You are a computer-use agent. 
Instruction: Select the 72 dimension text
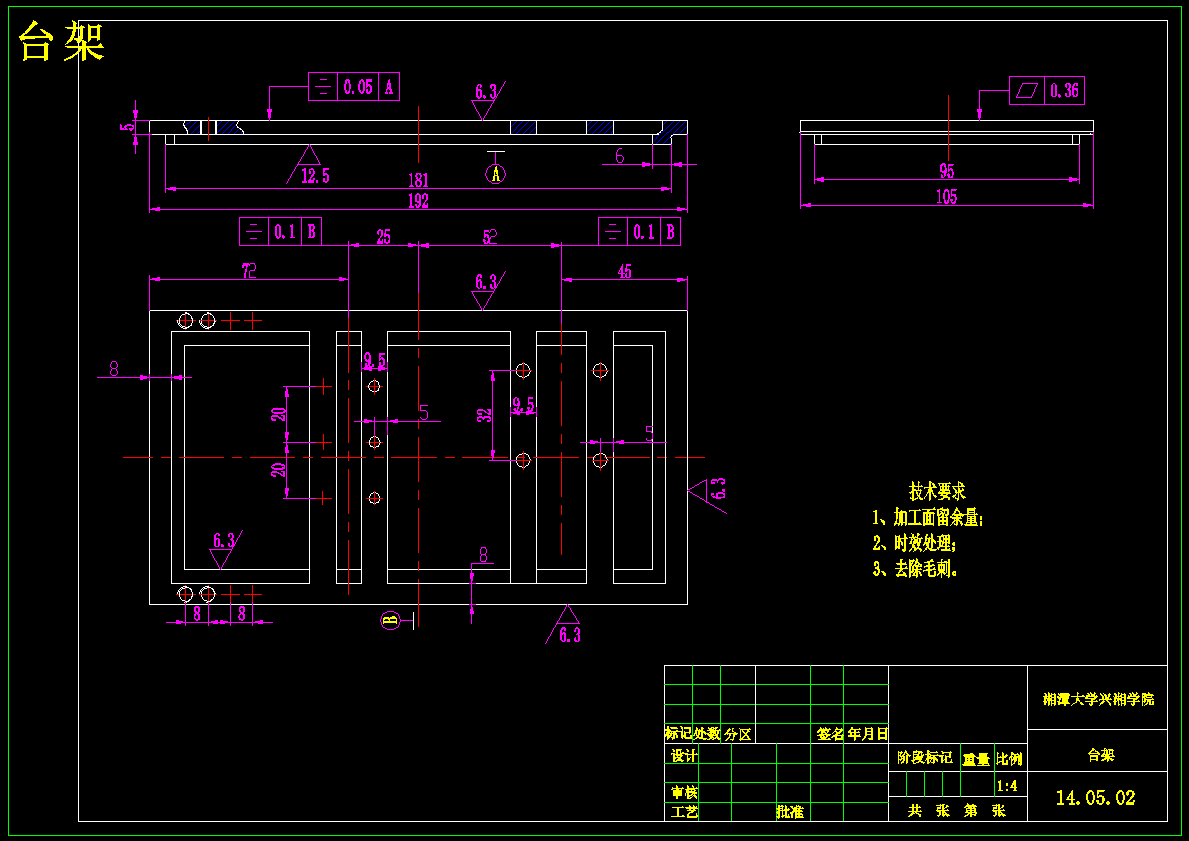click(249, 271)
